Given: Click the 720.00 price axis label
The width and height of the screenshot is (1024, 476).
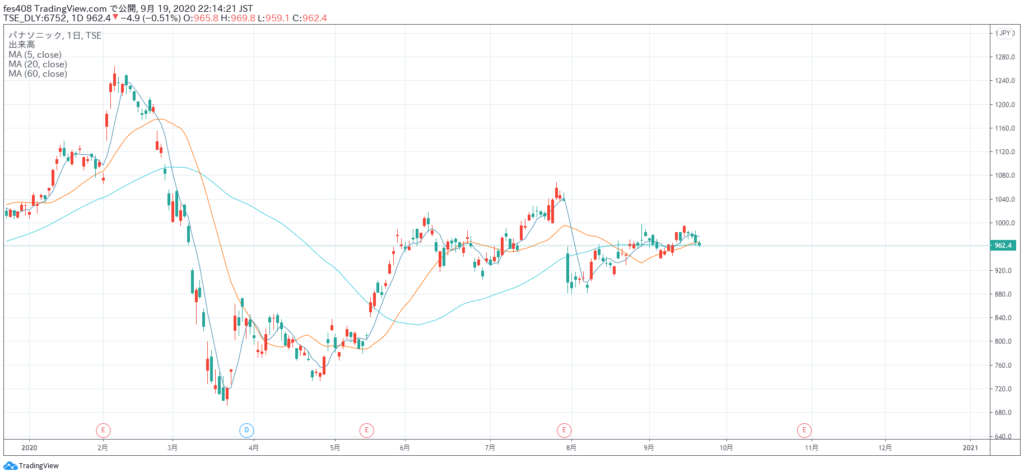Looking at the screenshot, I should [x=1002, y=389].
